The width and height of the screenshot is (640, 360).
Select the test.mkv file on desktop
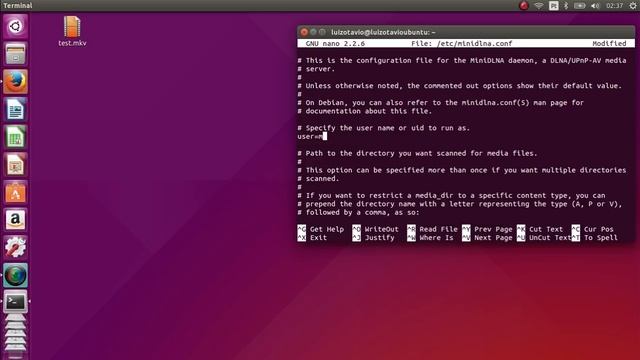[72, 31]
